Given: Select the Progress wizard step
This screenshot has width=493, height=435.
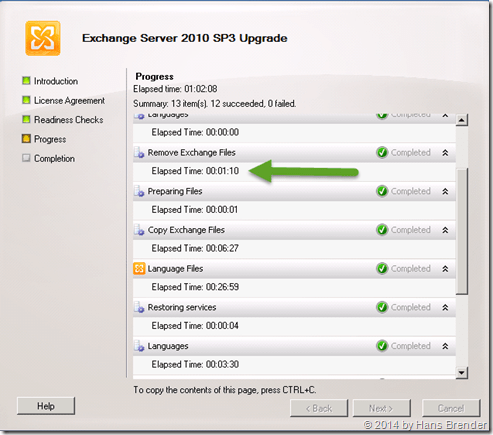Looking at the screenshot, I should pyautogui.click(x=50, y=139).
